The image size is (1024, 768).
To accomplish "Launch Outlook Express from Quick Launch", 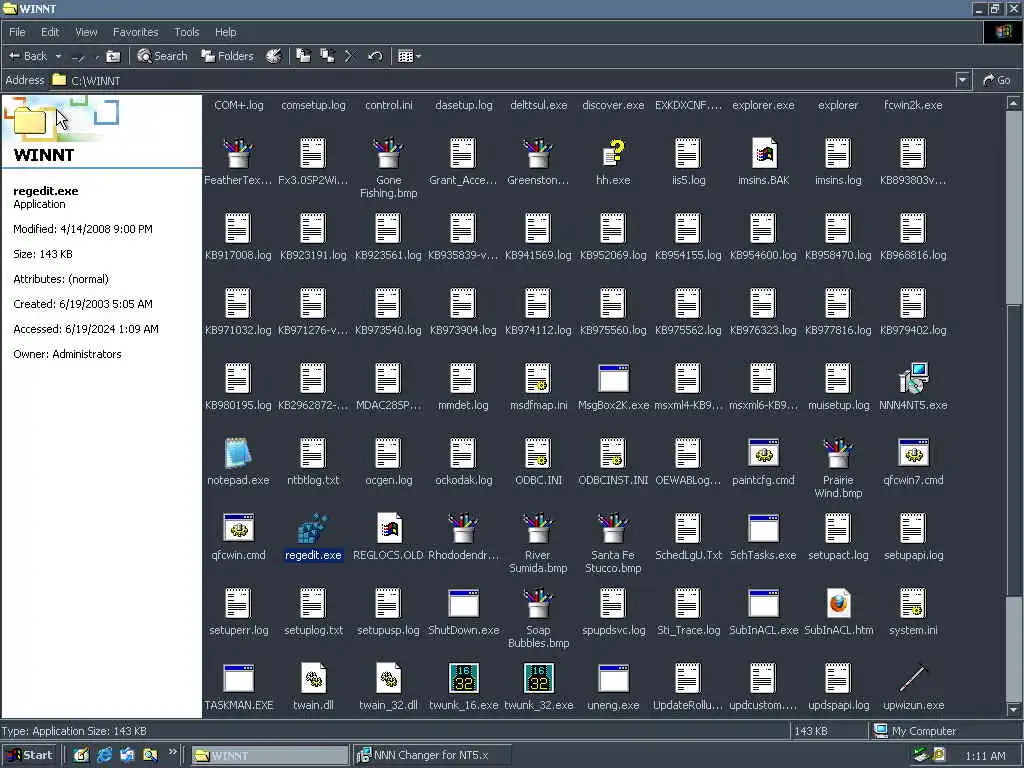I will point(127,755).
